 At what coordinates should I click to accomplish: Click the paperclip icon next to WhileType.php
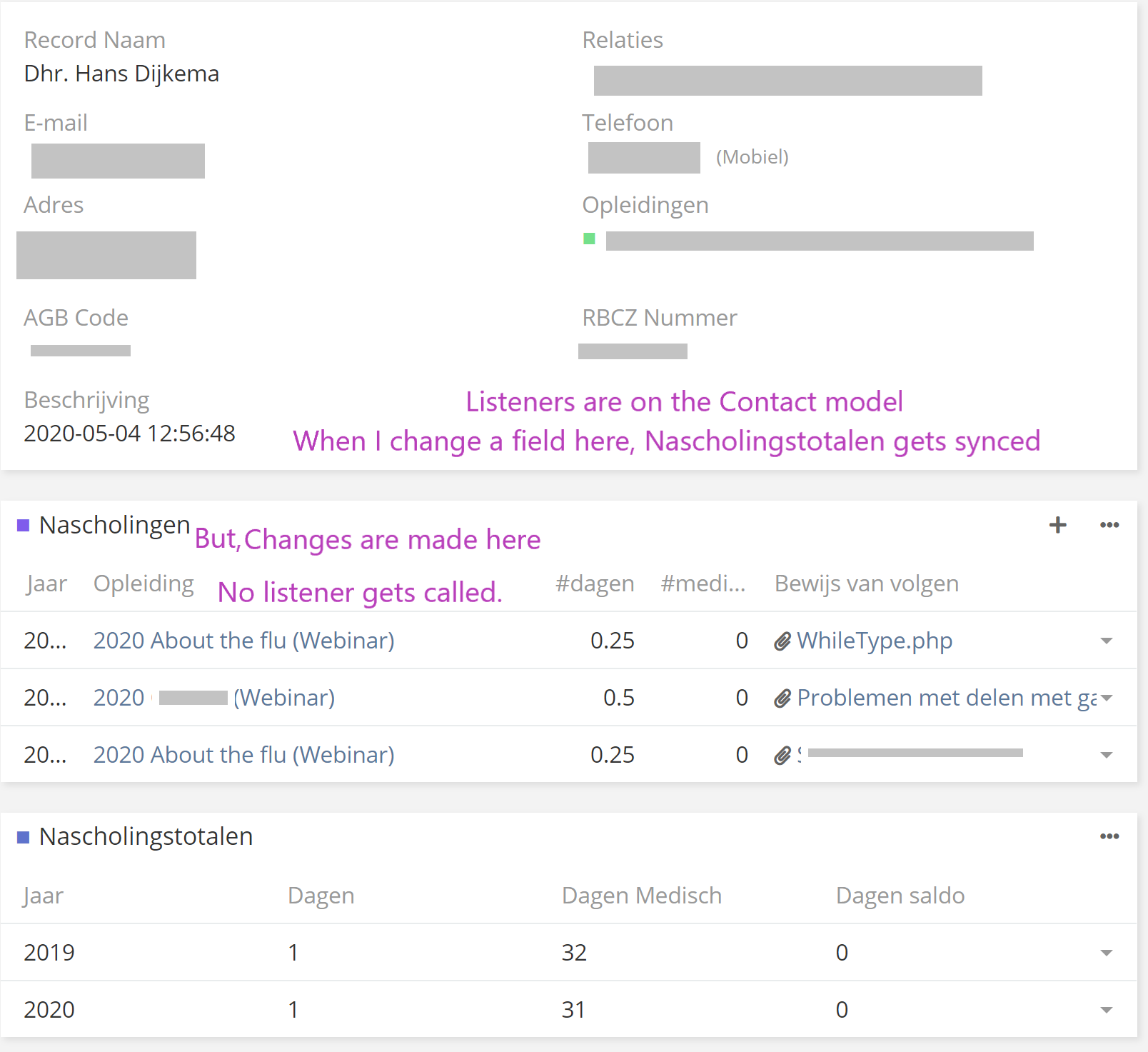click(x=783, y=641)
